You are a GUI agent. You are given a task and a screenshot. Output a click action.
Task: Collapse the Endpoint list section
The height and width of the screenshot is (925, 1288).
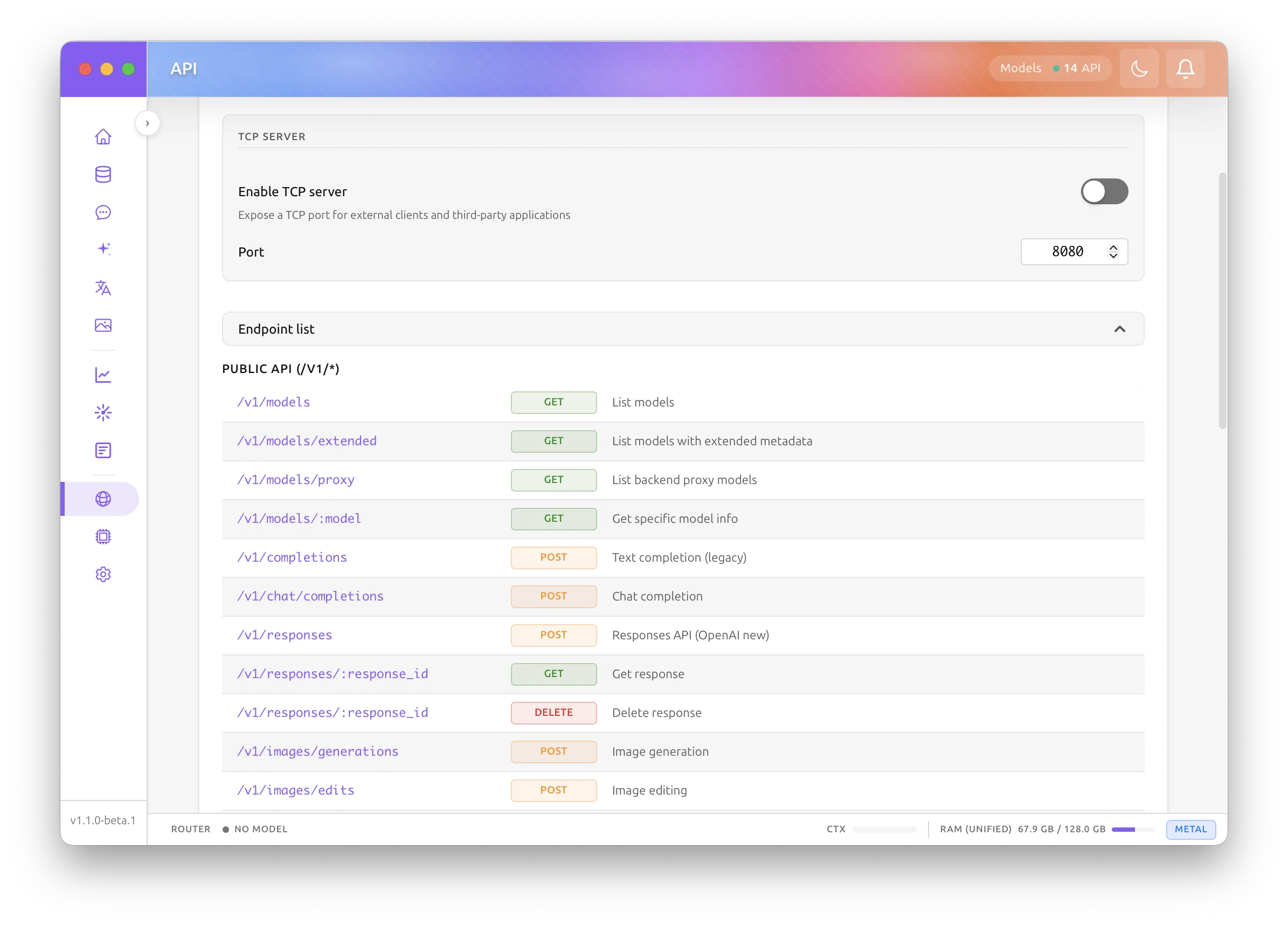point(1119,329)
